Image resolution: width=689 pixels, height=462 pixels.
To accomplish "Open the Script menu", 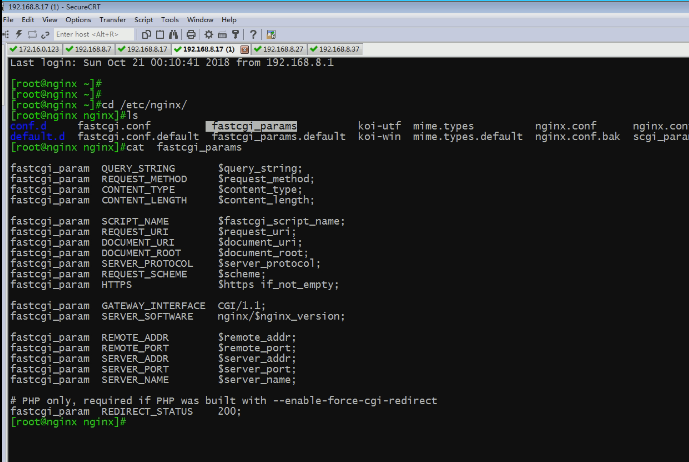I will point(143,20).
